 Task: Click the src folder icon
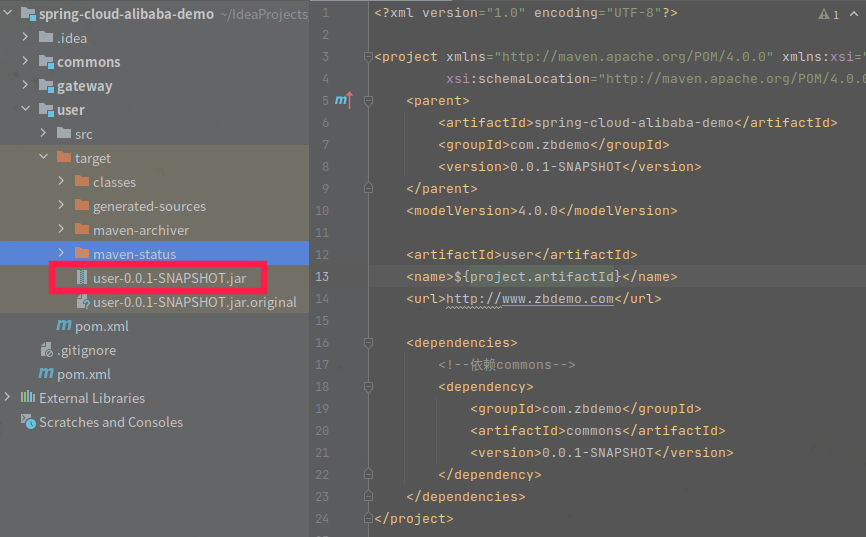(64, 133)
